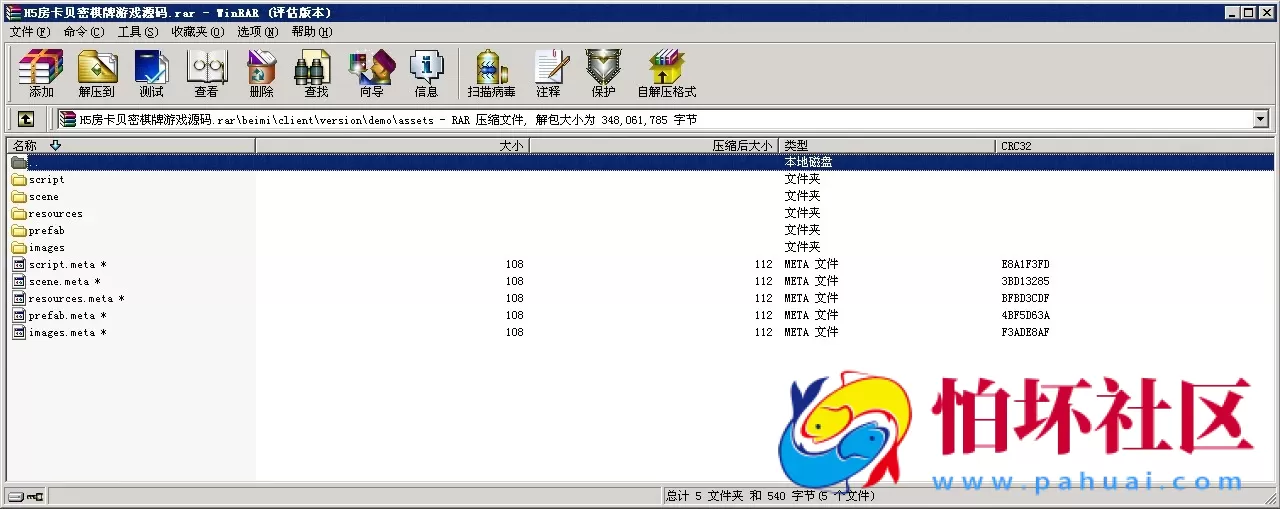Open the Commands (命令) menu
1280x509 pixels.
pos(83,32)
